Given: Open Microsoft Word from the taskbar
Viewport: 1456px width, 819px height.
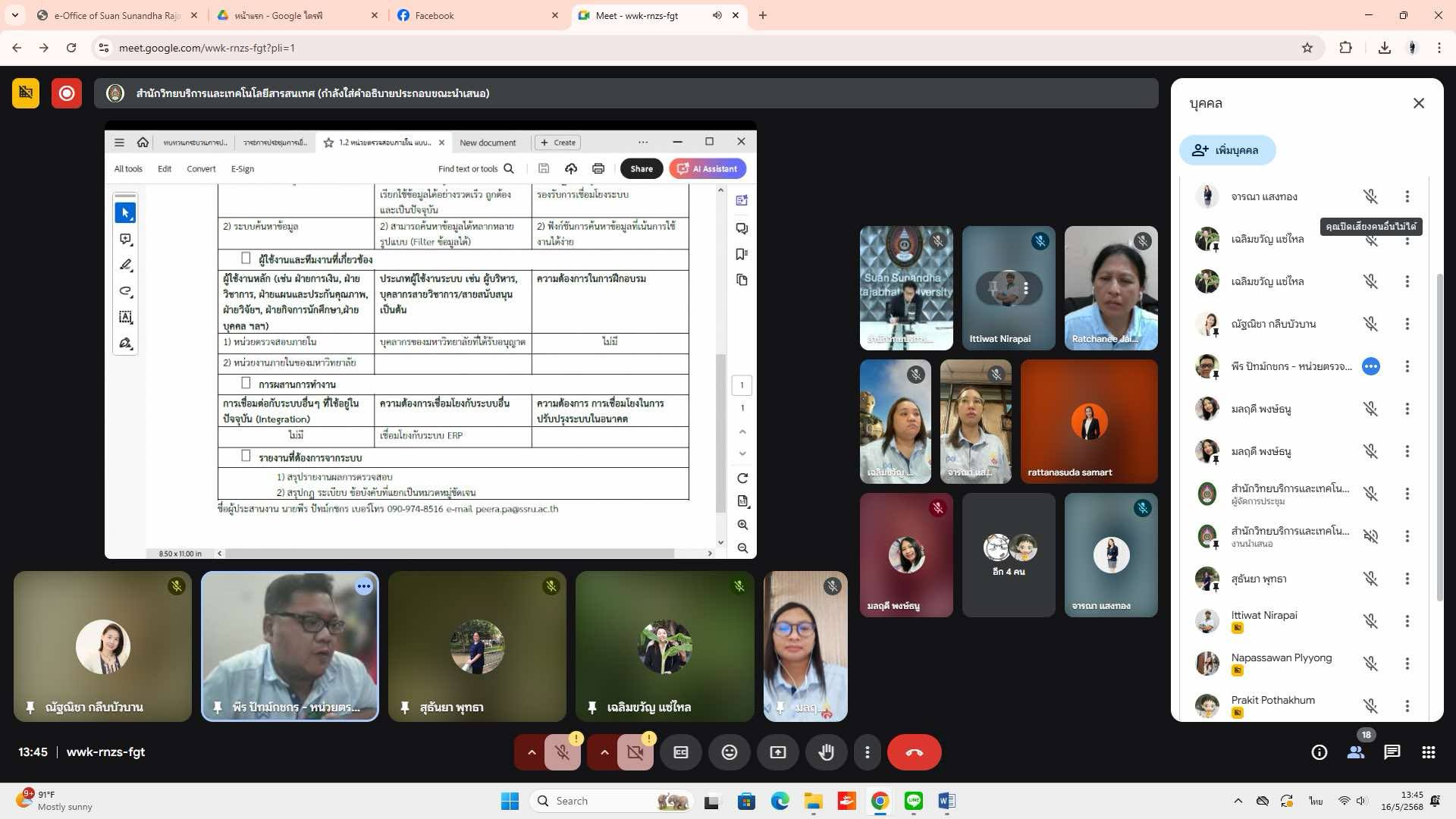Looking at the screenshot, I should click(946, 801).
